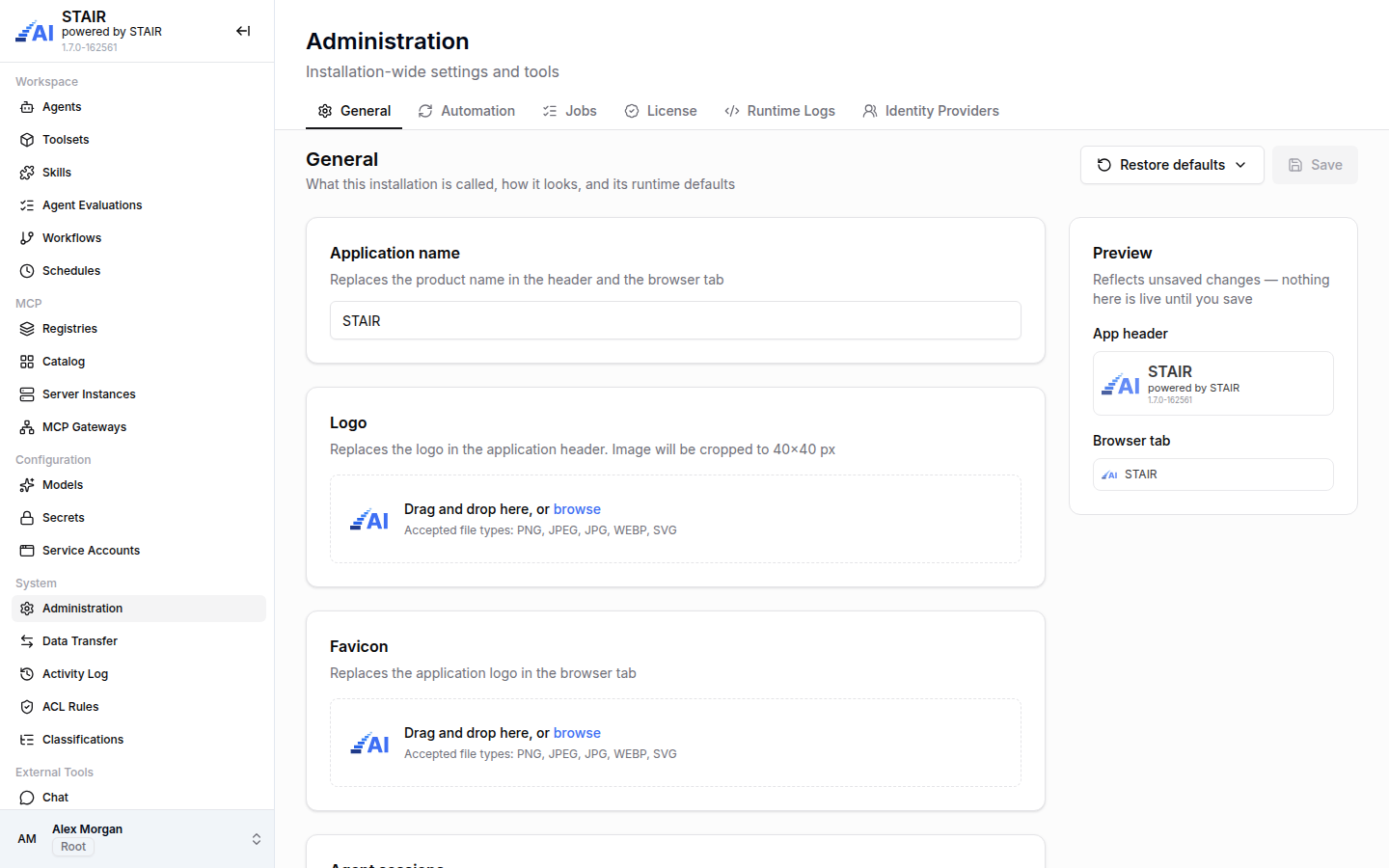Switch to the License tab
The image size is (1389, 868).
(x=661, y=111)
